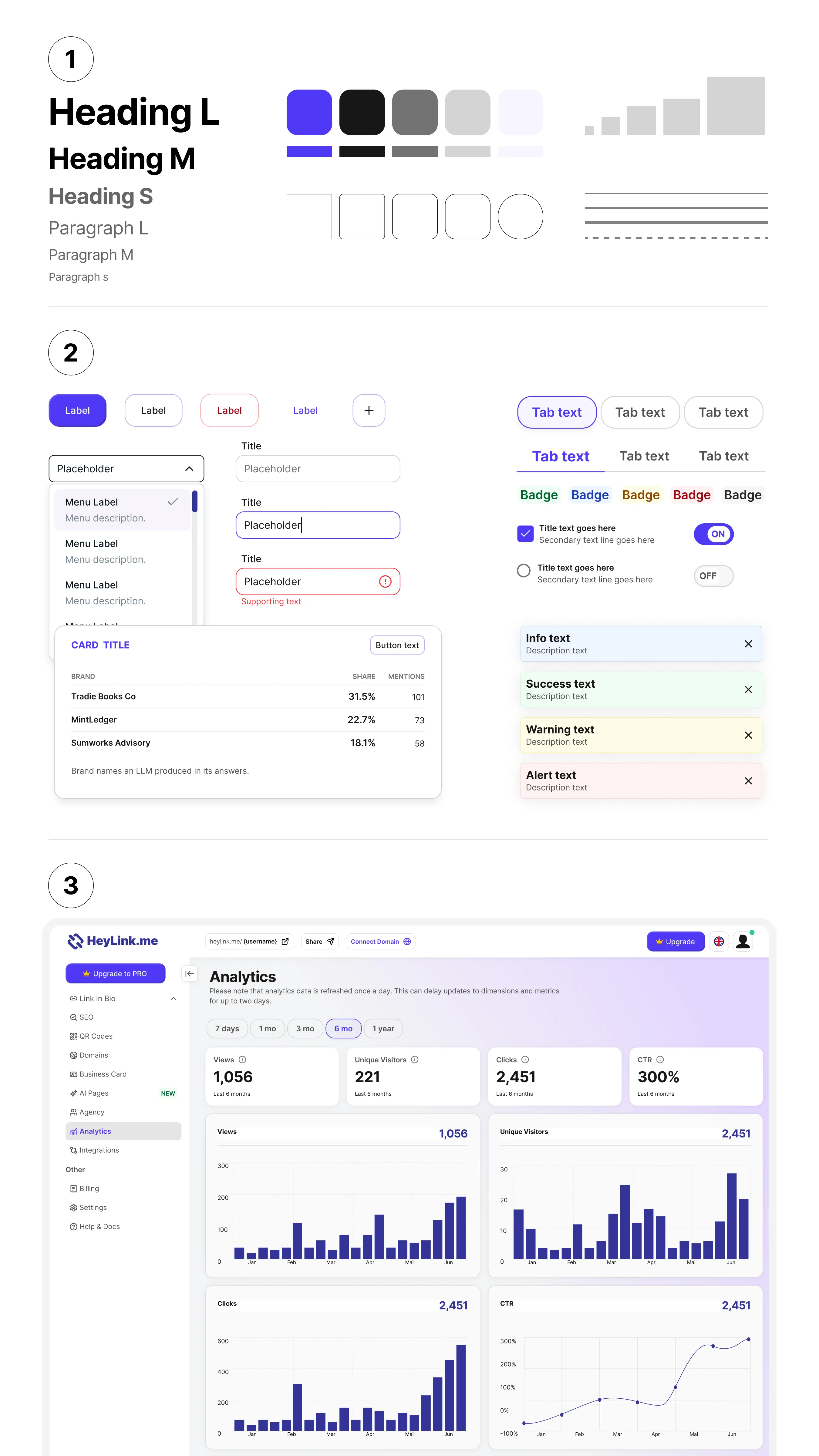Uncheck the checked Title text checkbox
This screenshot has width=819, height=1456.
[x=525, y=534]
